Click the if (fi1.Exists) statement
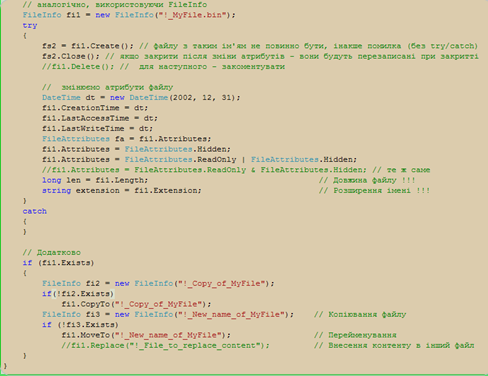Image resolution: width=488 pixels, height=376 pixels. 58,263
